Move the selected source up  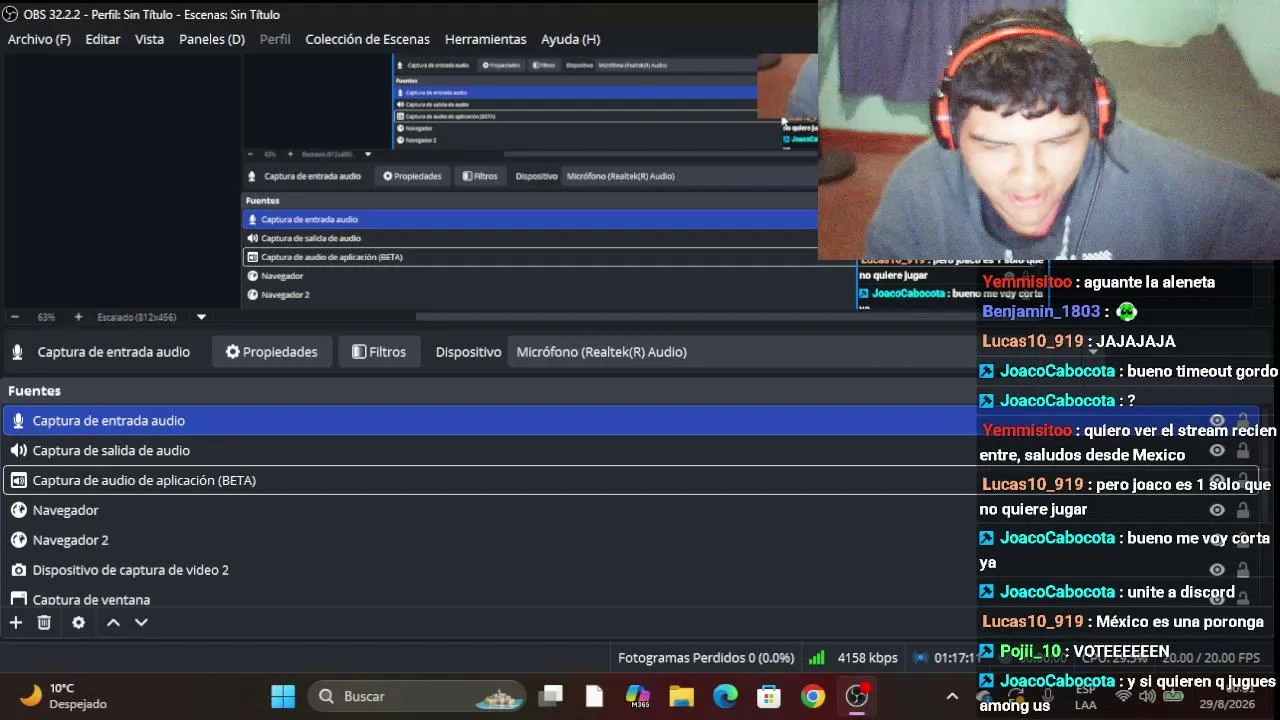pos(113,622)
